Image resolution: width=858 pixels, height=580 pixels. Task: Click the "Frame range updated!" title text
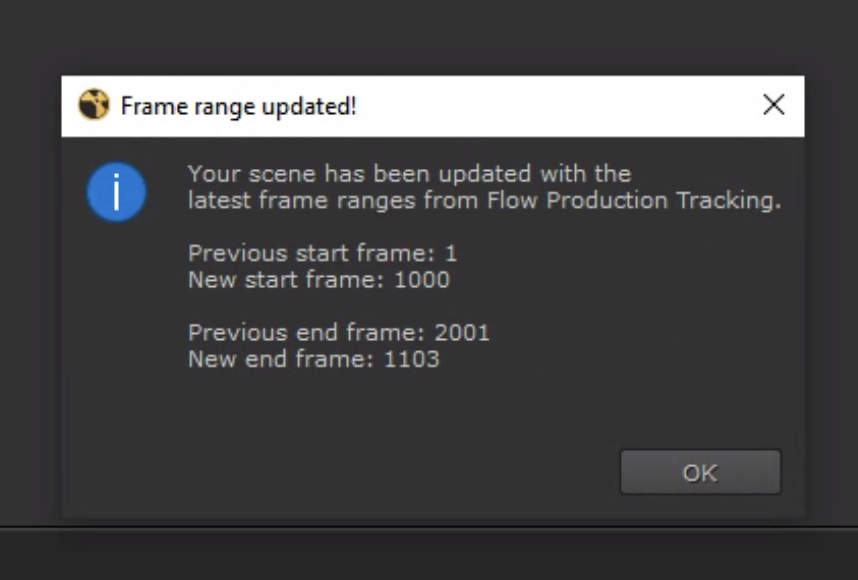pos(238,106)
